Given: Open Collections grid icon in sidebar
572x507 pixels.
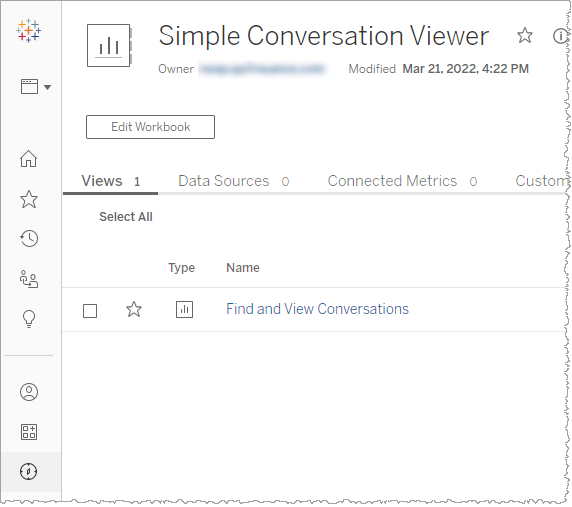Looking at the screenshot, I should (29, 432).
